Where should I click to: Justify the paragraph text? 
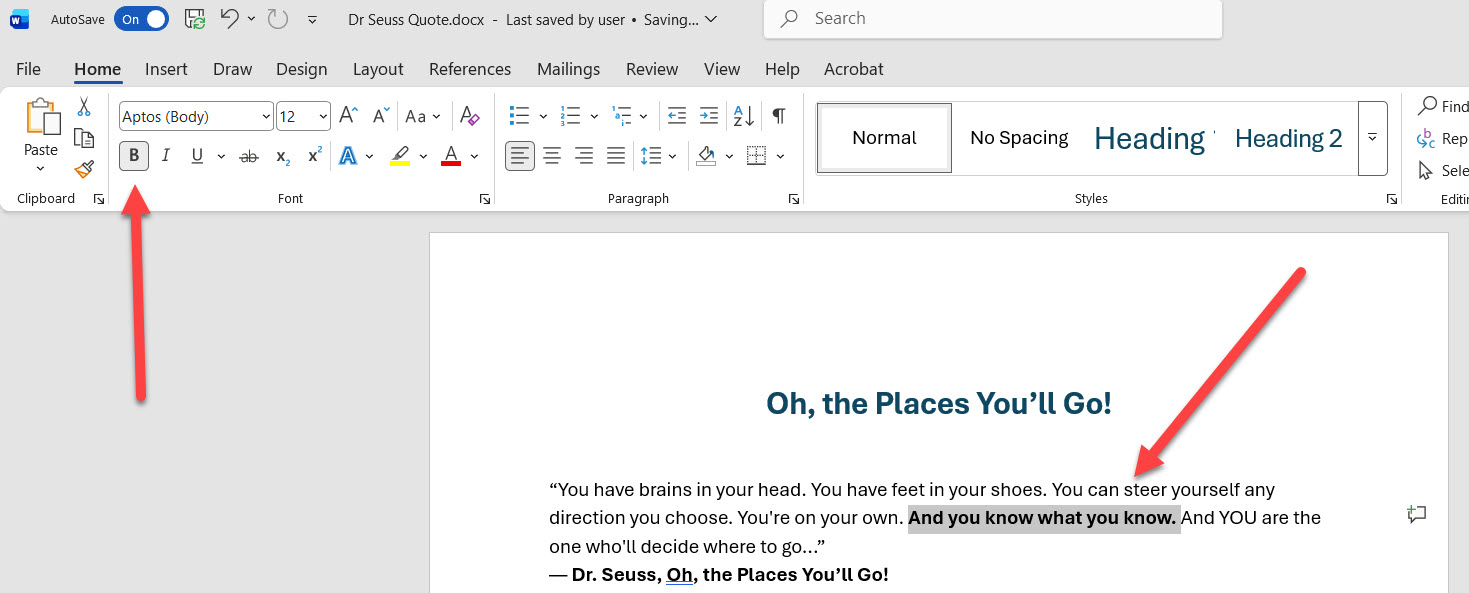(616, 156)
